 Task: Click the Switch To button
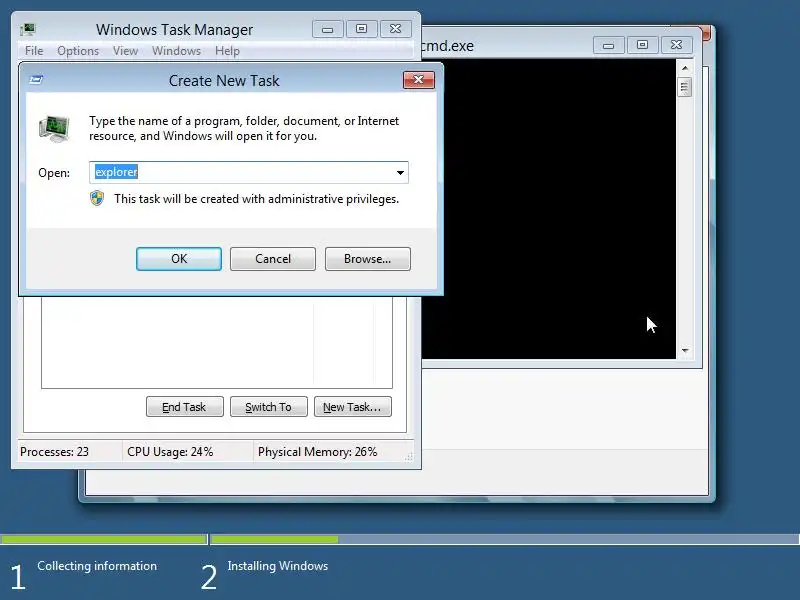tap(269, 407)
